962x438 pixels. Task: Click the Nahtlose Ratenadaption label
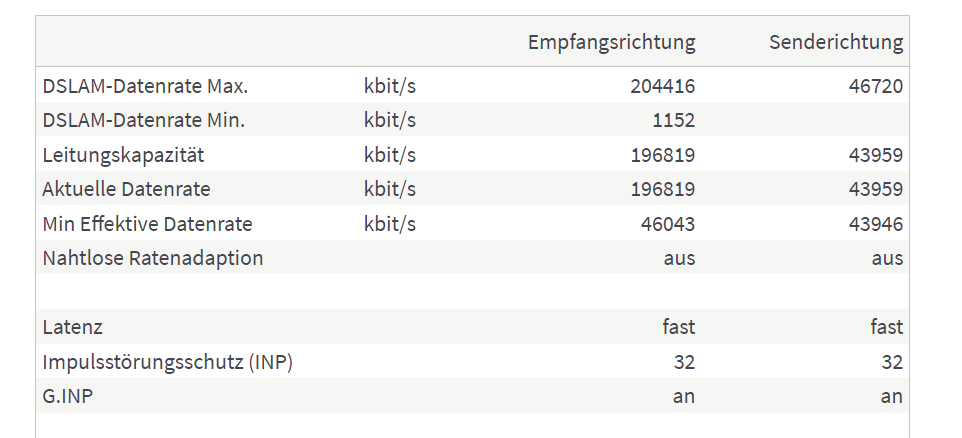click(153, 258)
